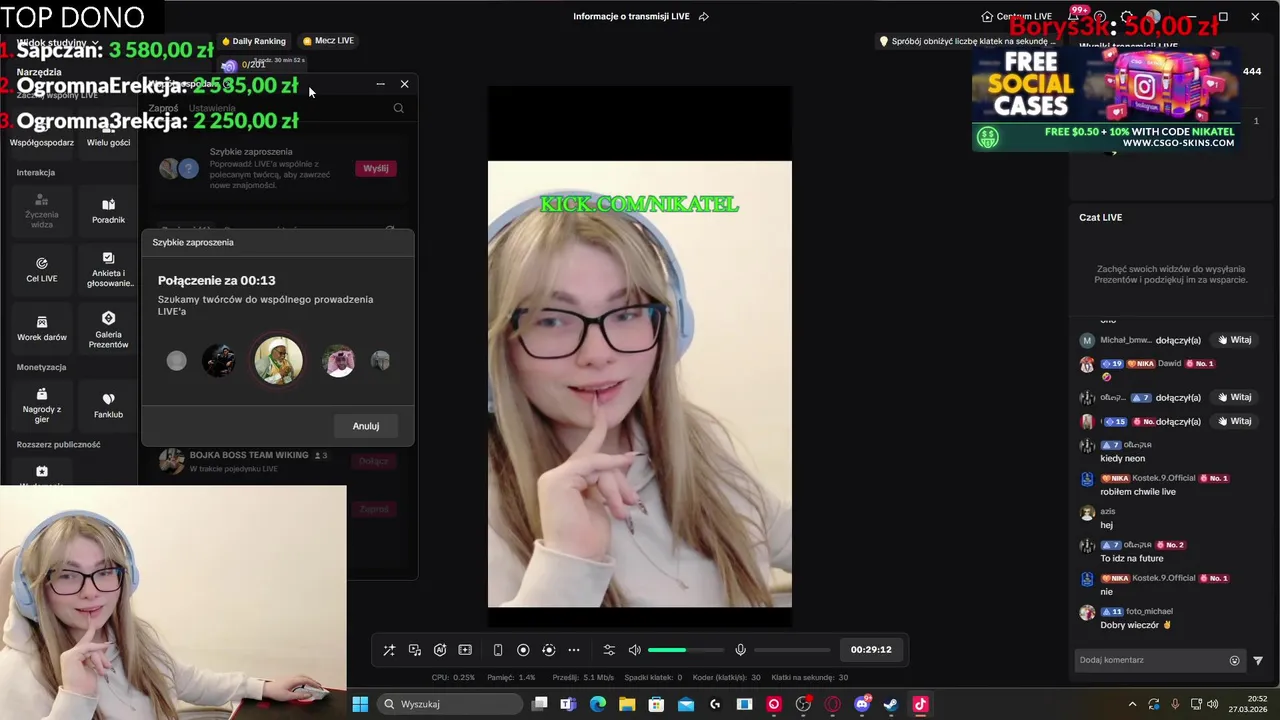The image size is (1280, 720).
Task: Select the center highlighted creator avatar
Action: tap(278, 360)
